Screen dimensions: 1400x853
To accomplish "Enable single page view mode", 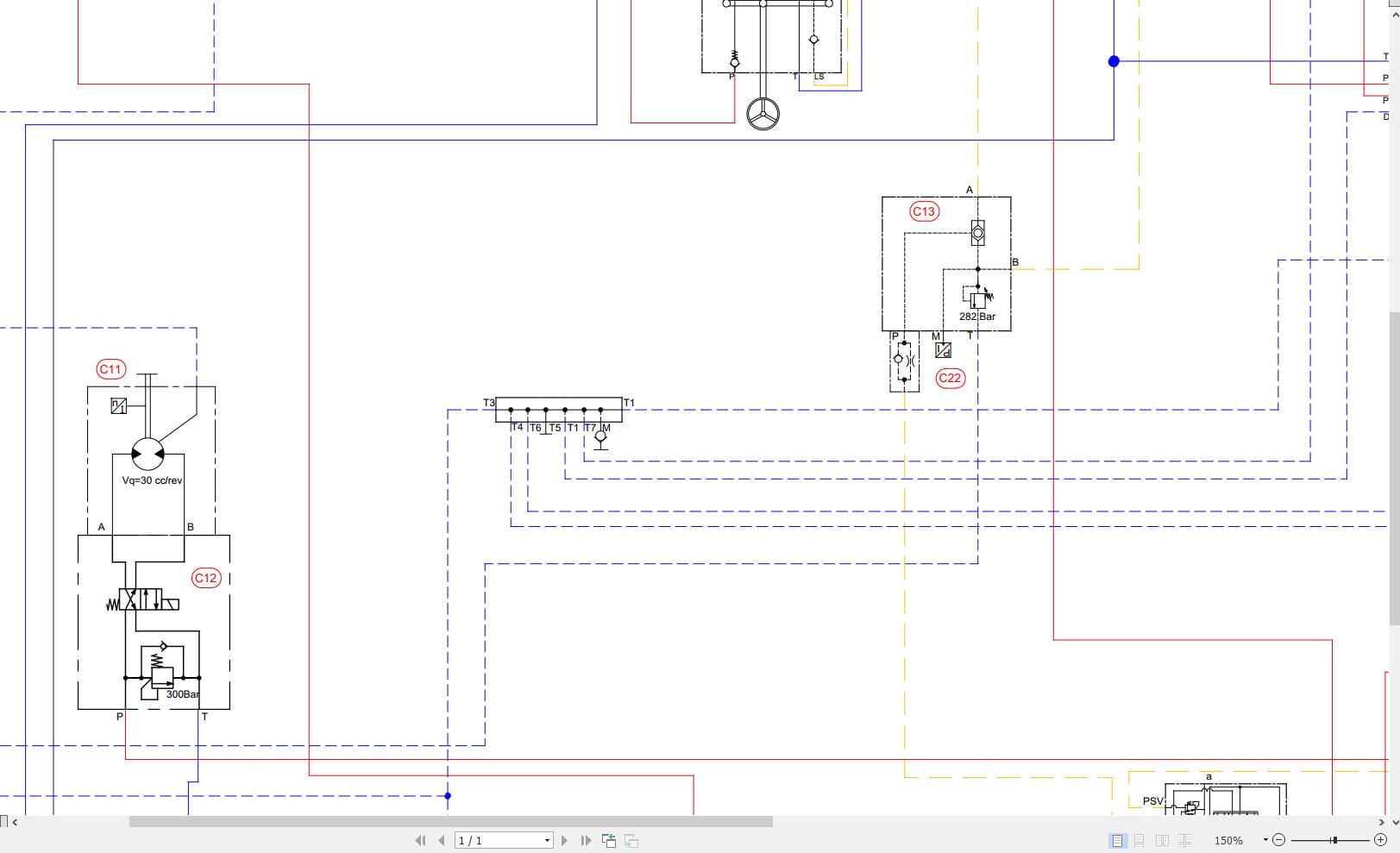I will 1118,840.
